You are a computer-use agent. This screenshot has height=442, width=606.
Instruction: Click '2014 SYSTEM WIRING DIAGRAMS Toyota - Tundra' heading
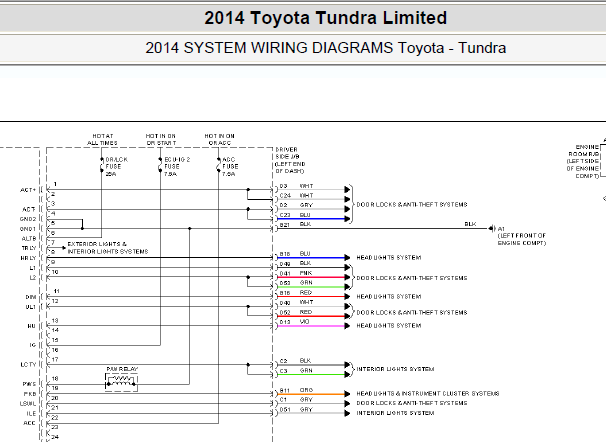click(x=325, y=48)
